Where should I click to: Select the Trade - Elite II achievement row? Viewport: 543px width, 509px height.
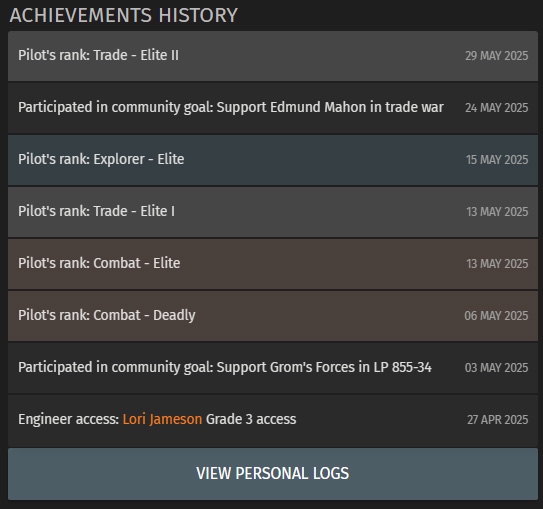[273, 56]
